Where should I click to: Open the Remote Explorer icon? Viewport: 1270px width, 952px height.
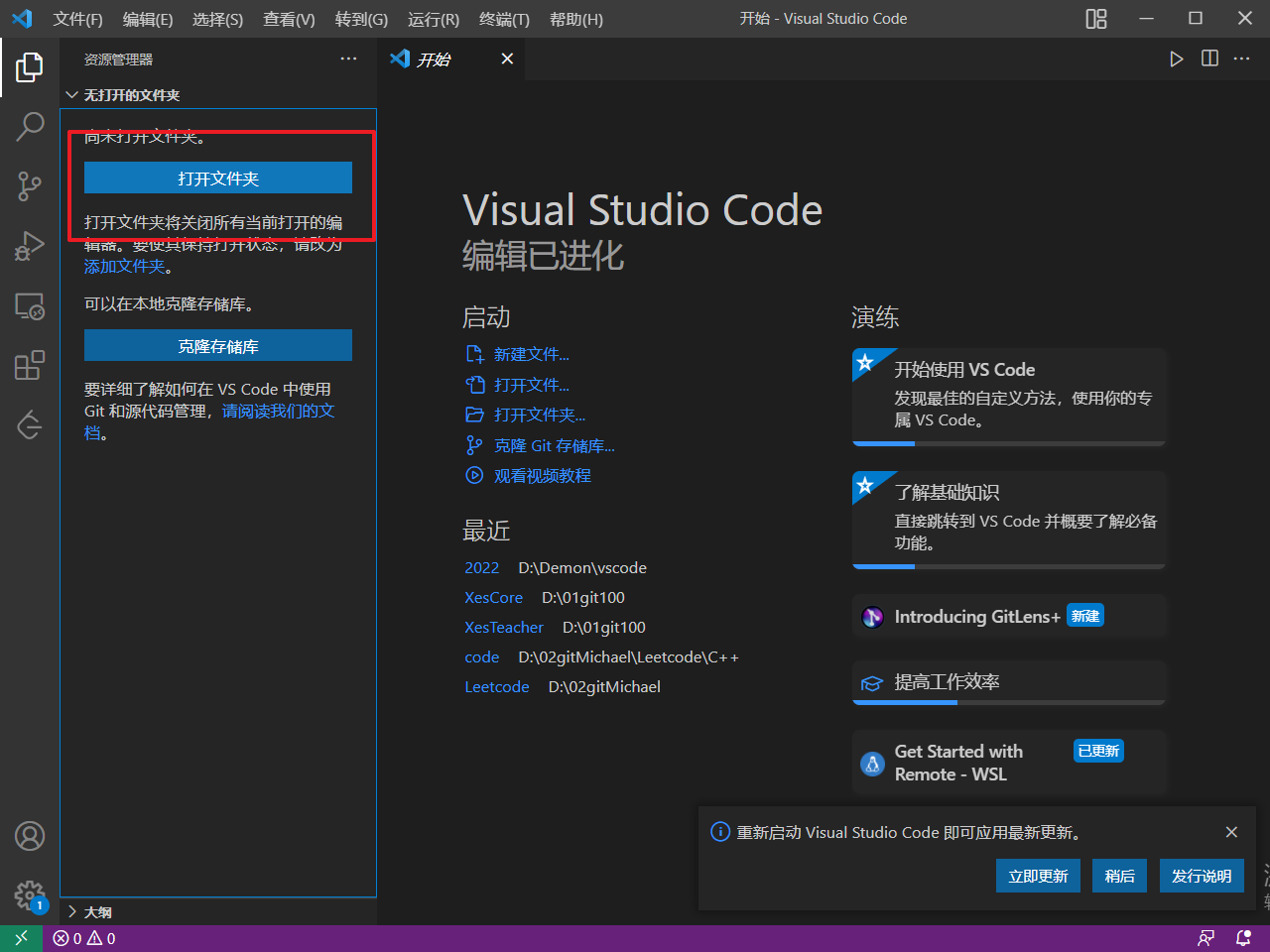point(30,305)
